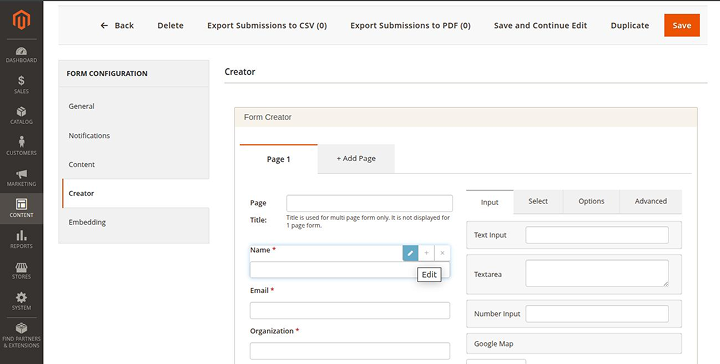Image resolution: width=720 pixels, height=364 pixels.
Task: Click Export Submissions to CSV
Action: click(267, 25)
